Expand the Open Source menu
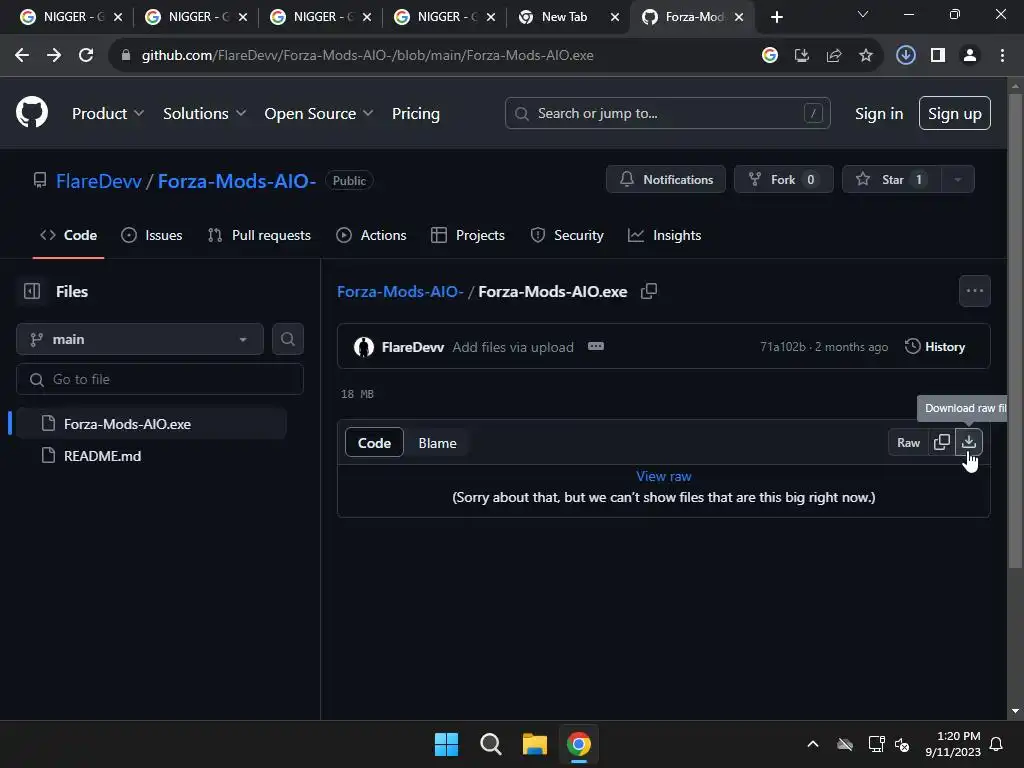 click(x=319, y=114)
